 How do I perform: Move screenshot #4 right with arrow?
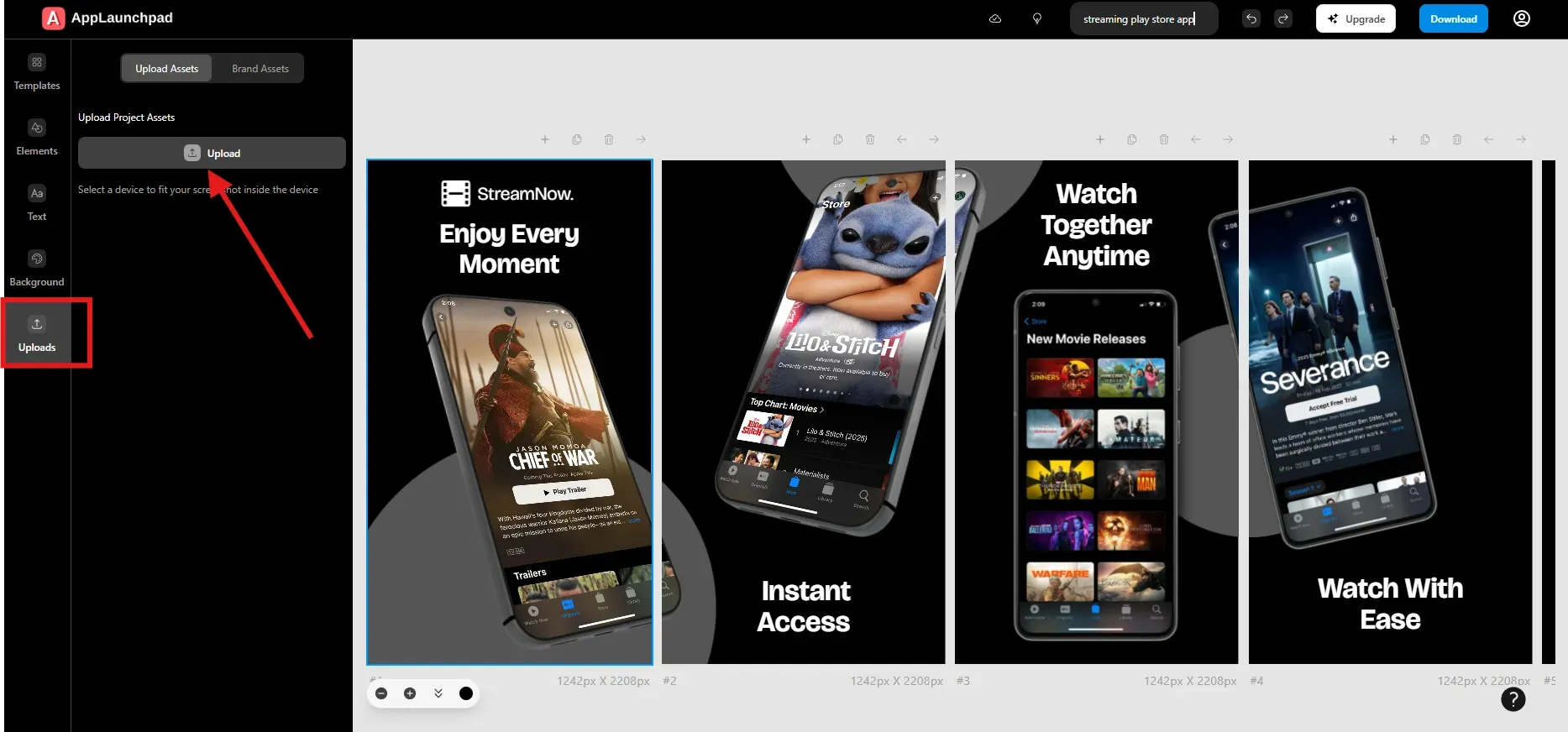(x=1521, y=139)
